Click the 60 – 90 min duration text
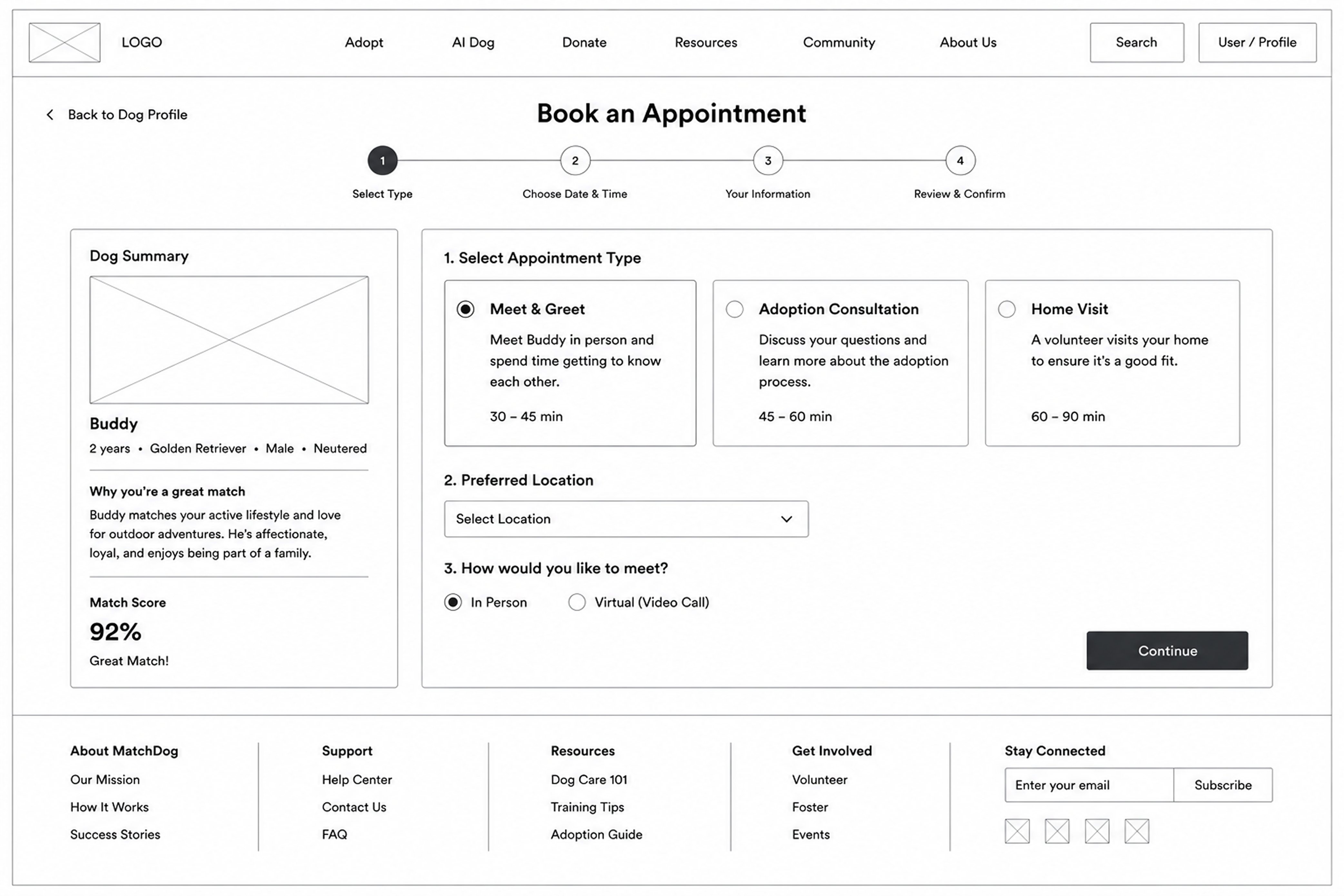The width and height of the screenshot is (1344, 896). 1068,417
